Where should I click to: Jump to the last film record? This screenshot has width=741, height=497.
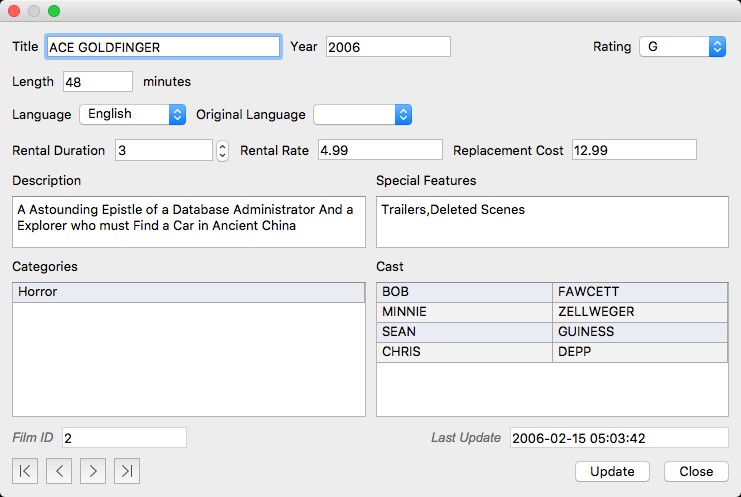coord(127,471)
